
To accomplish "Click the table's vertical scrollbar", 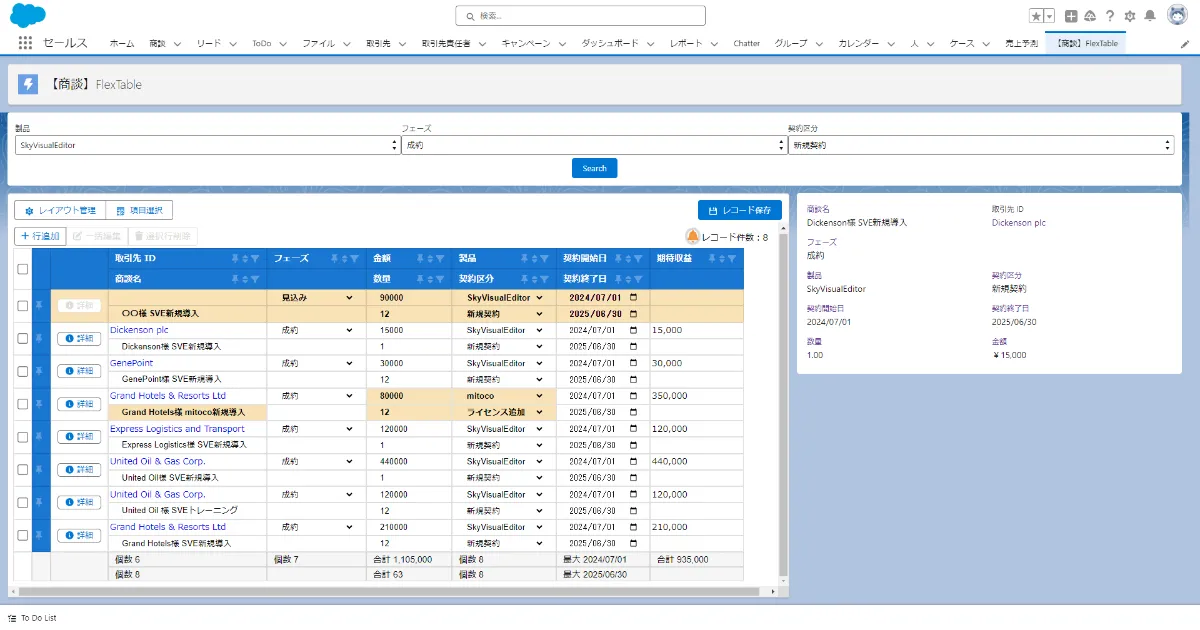I will [x=783, y=405].
